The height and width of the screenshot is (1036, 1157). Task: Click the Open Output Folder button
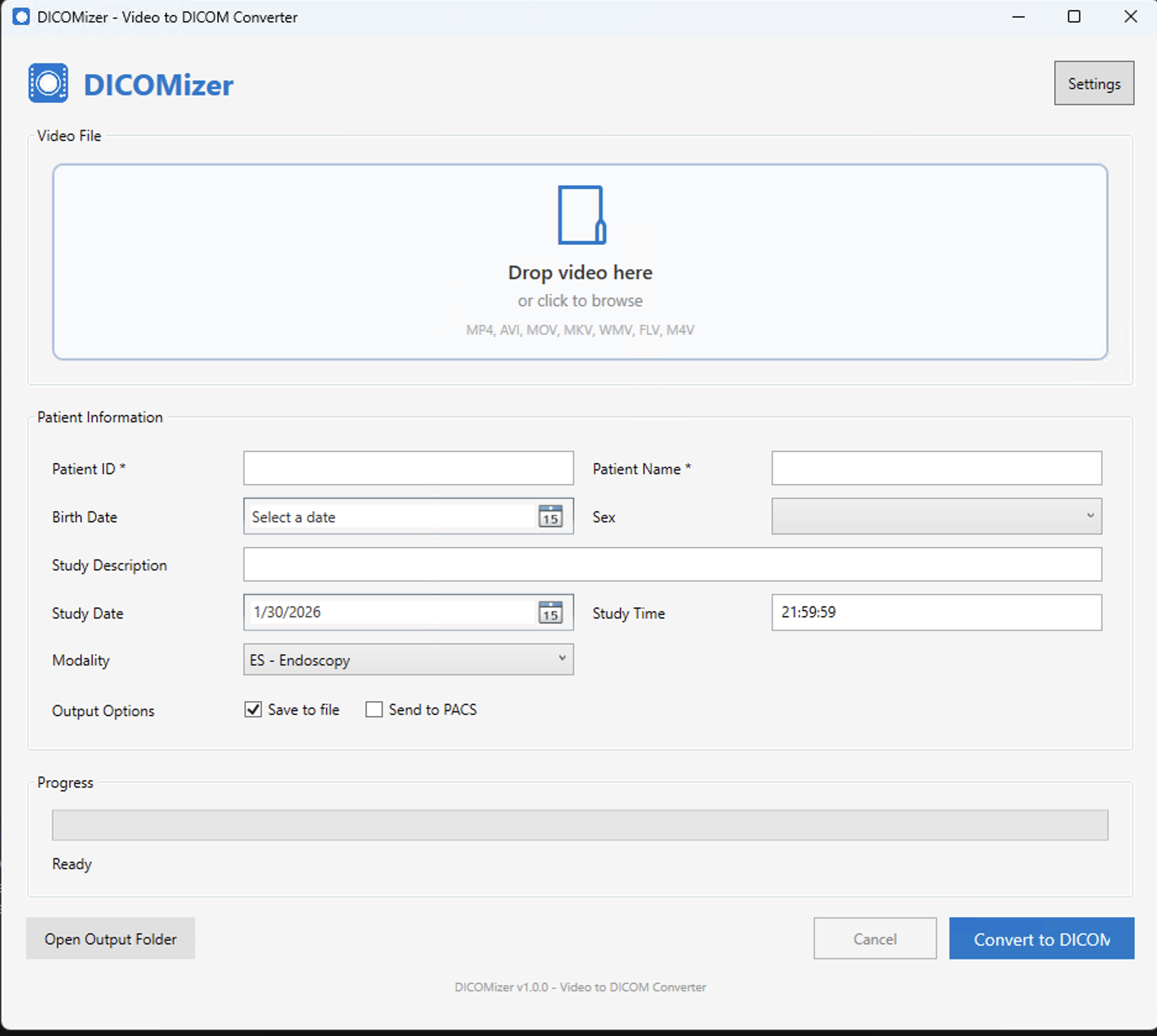click(110, 938)
